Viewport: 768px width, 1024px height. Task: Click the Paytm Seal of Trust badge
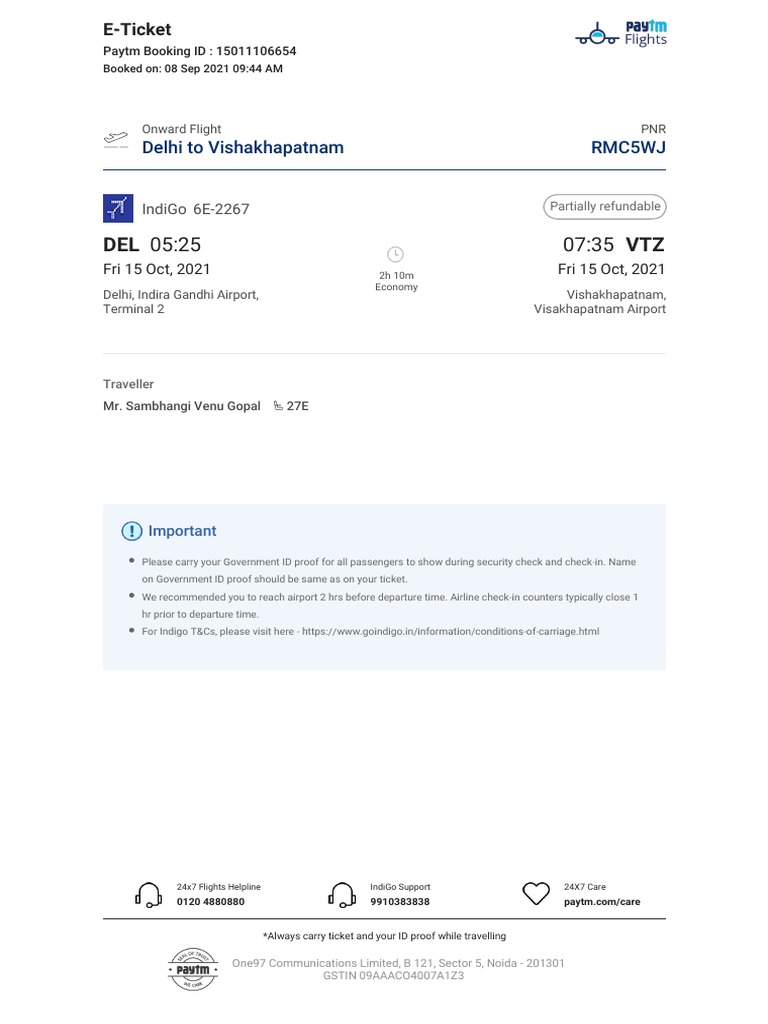(193, 969)
